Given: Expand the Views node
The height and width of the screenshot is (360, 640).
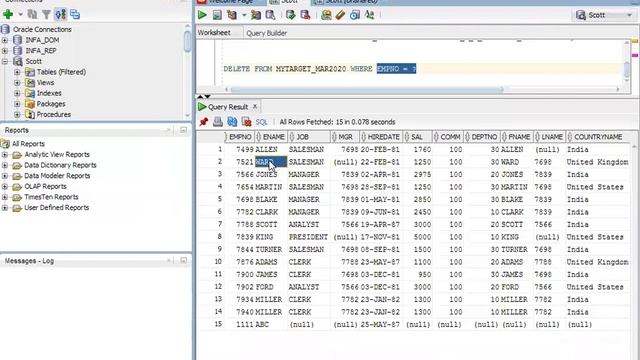Looking at the screenshot, I should point(17,82).
